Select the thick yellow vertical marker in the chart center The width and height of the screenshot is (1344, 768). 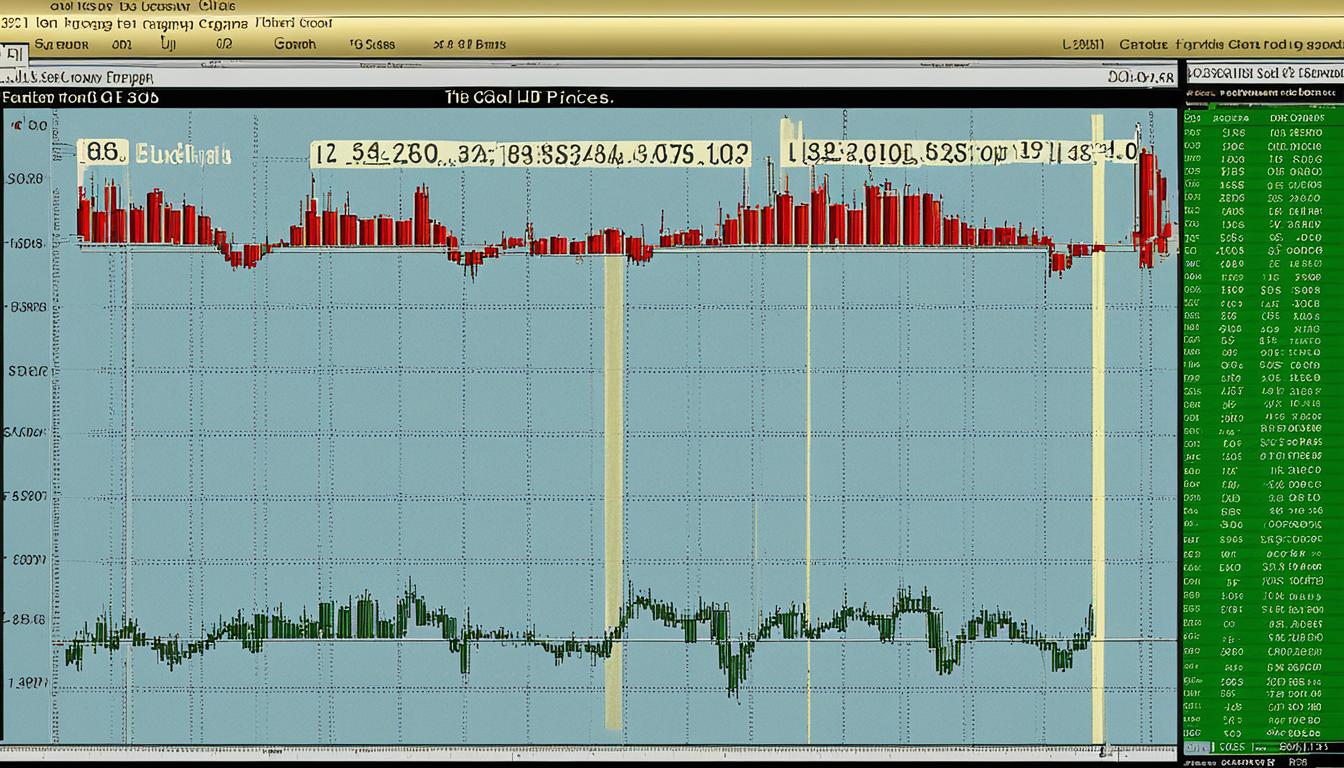coord(614,490)
